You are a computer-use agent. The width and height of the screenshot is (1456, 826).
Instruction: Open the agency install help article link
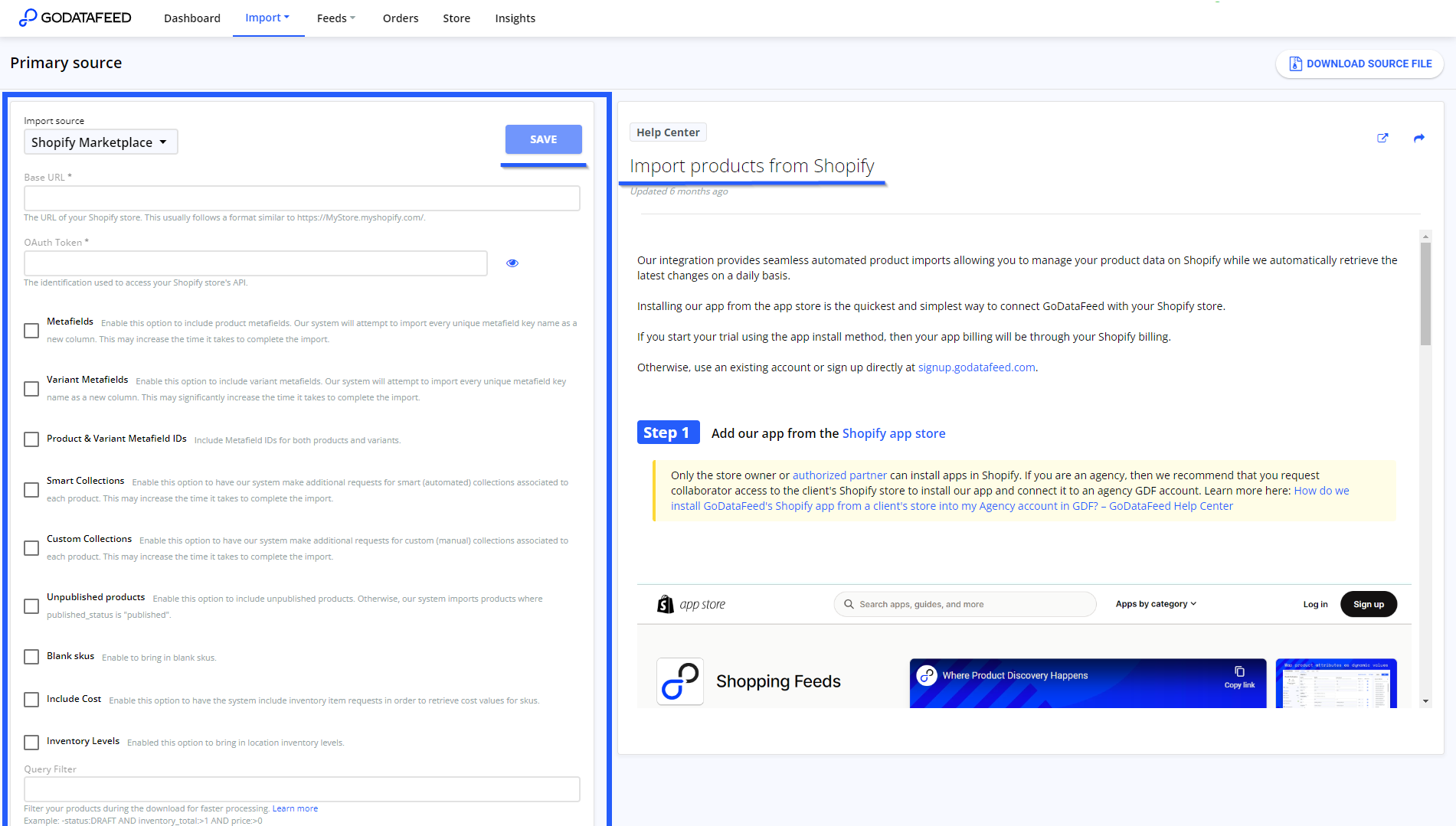coord(1010,498)
